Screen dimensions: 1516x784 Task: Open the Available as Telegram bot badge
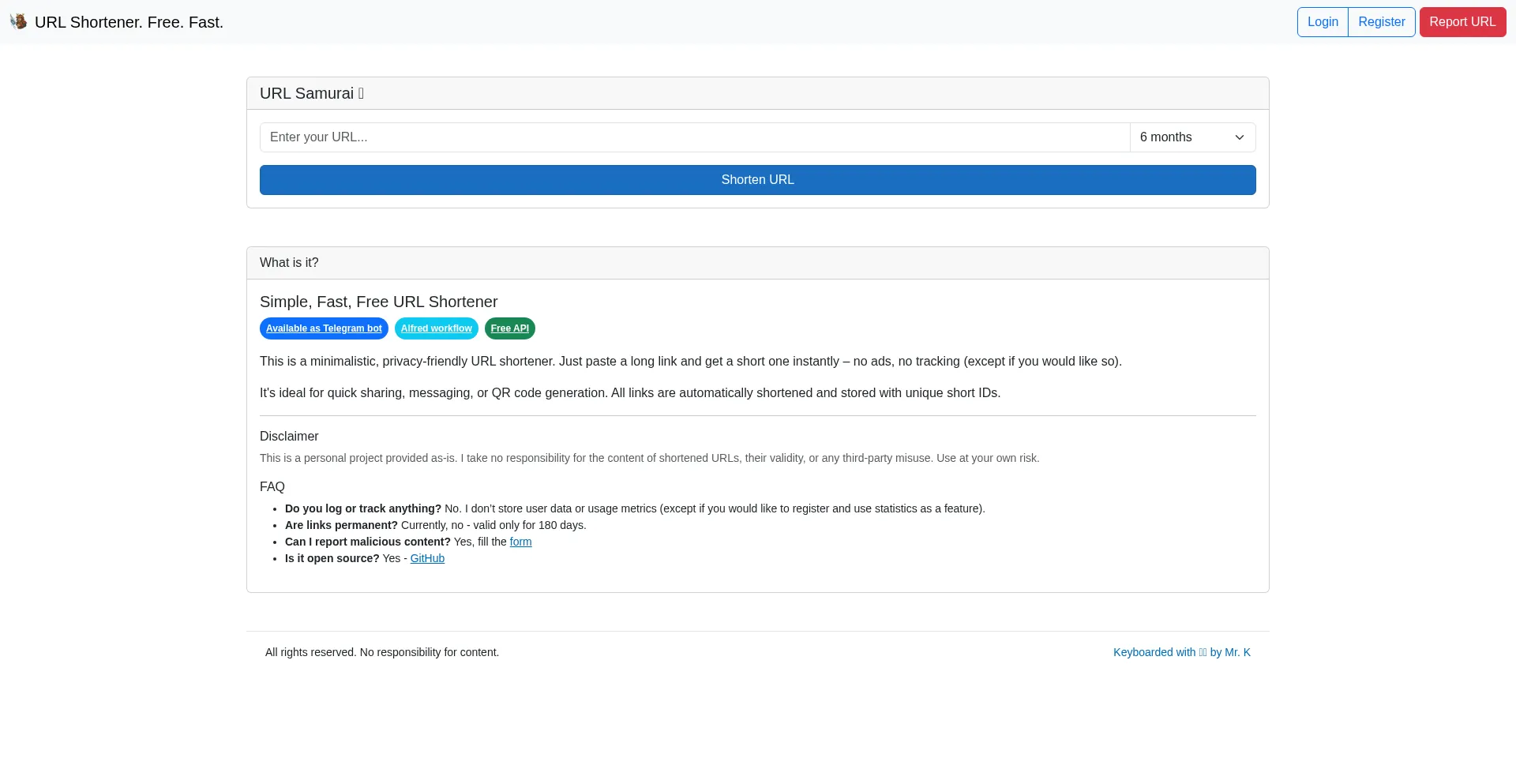324,328
